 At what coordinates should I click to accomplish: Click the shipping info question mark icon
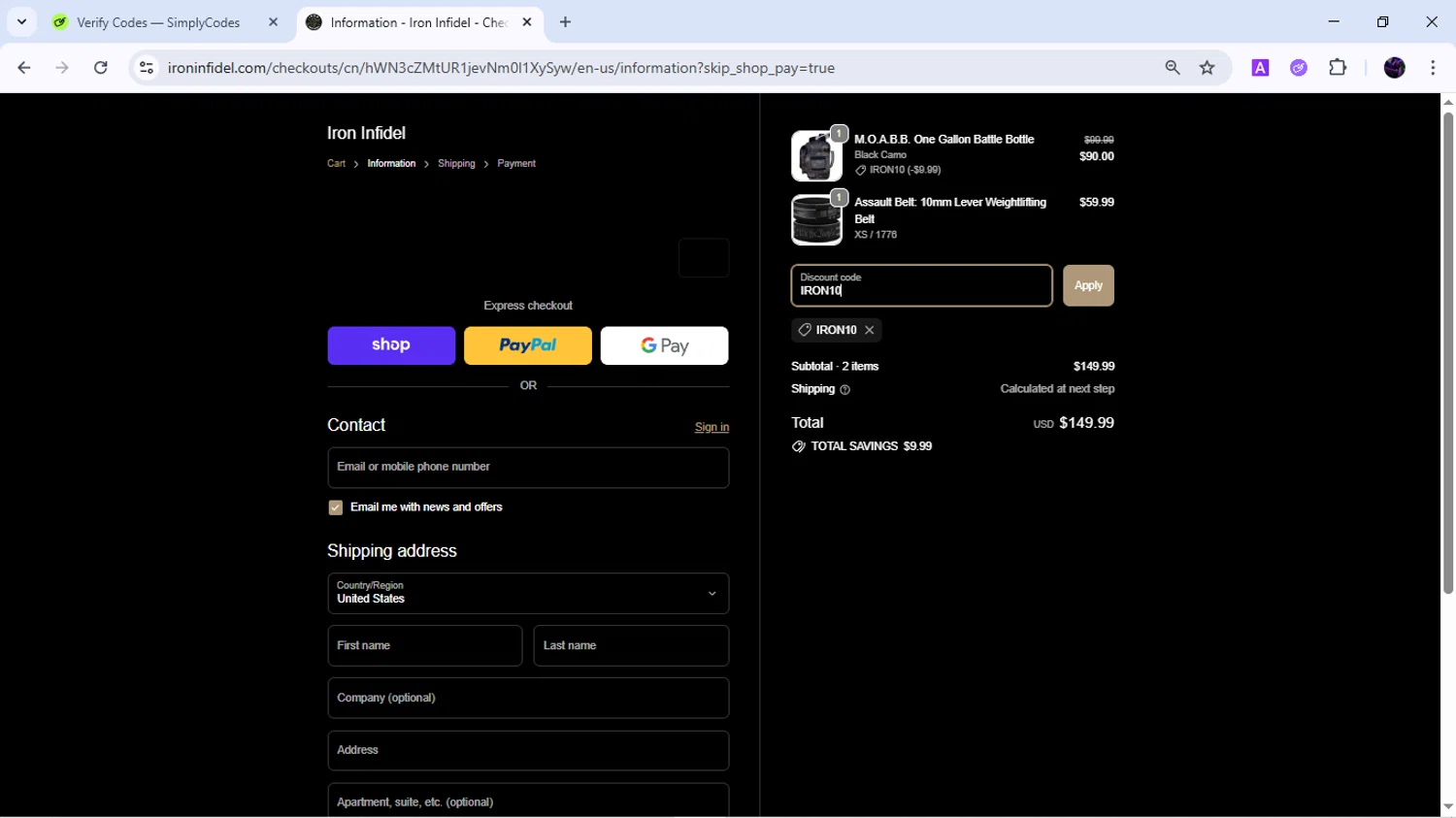point(844,390)
